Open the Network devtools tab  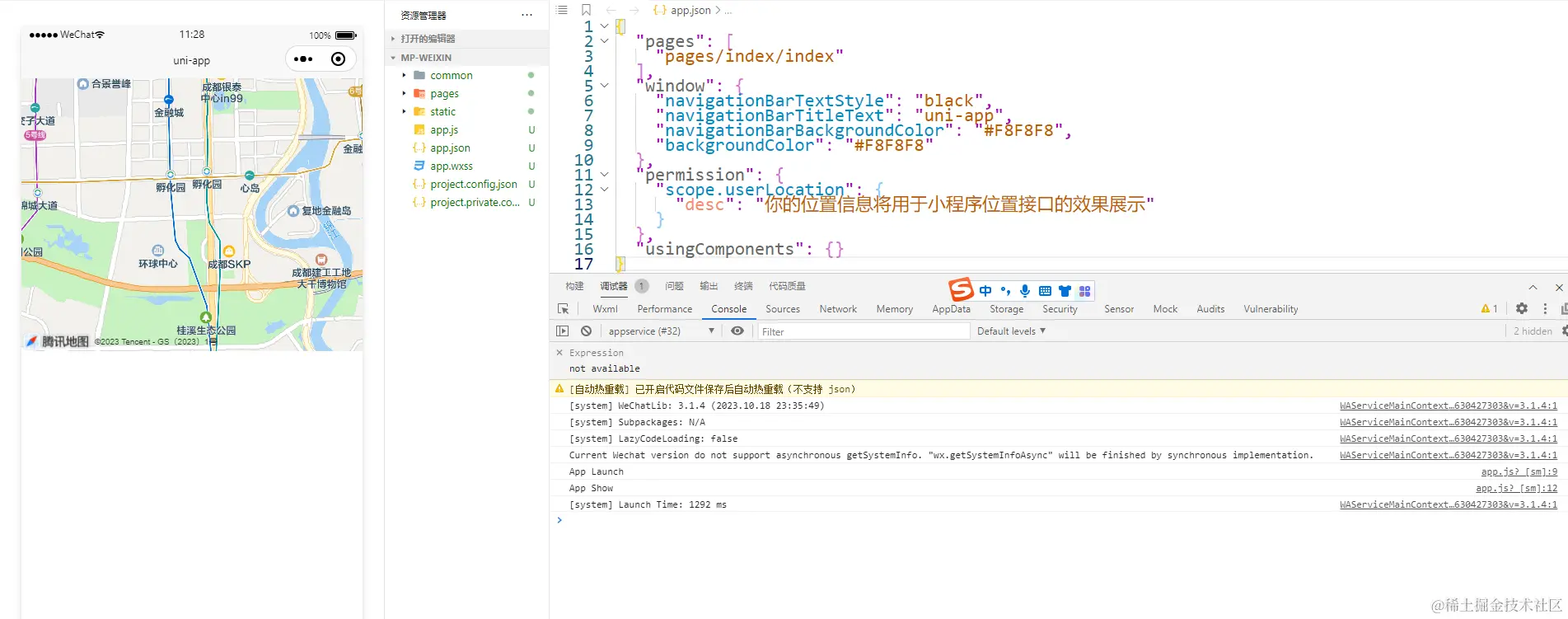pos(838,309)
